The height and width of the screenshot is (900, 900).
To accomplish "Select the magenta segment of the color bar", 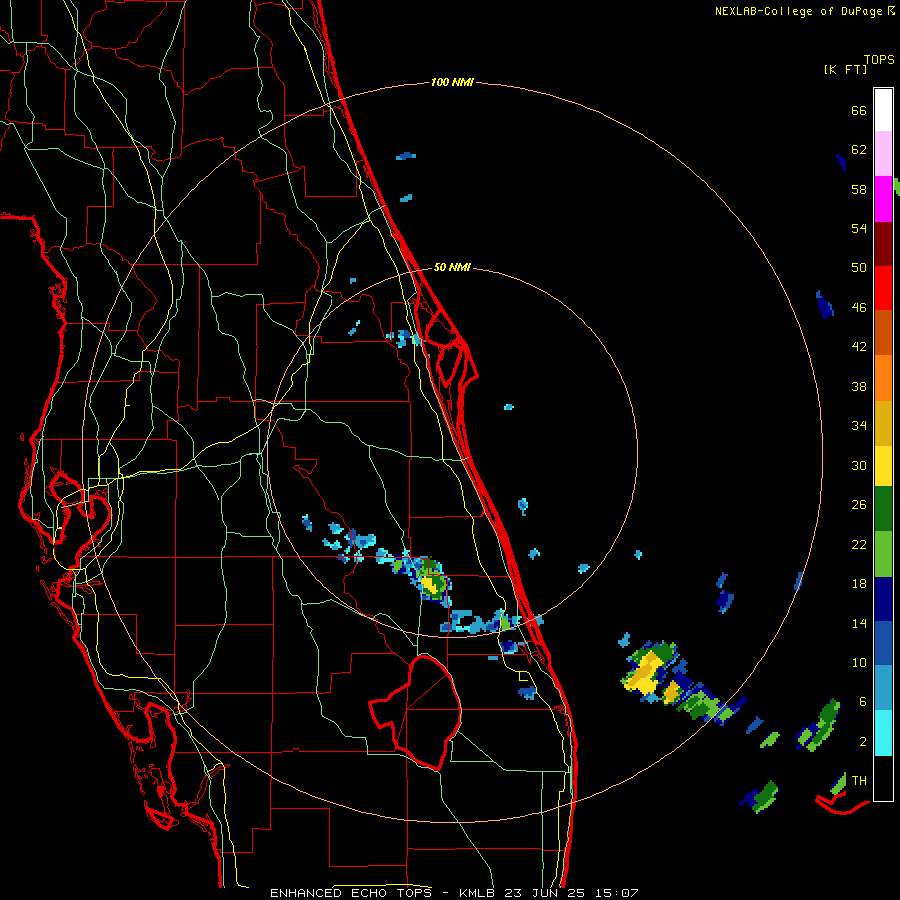I will pyautogui.click(x=883, y=199).
